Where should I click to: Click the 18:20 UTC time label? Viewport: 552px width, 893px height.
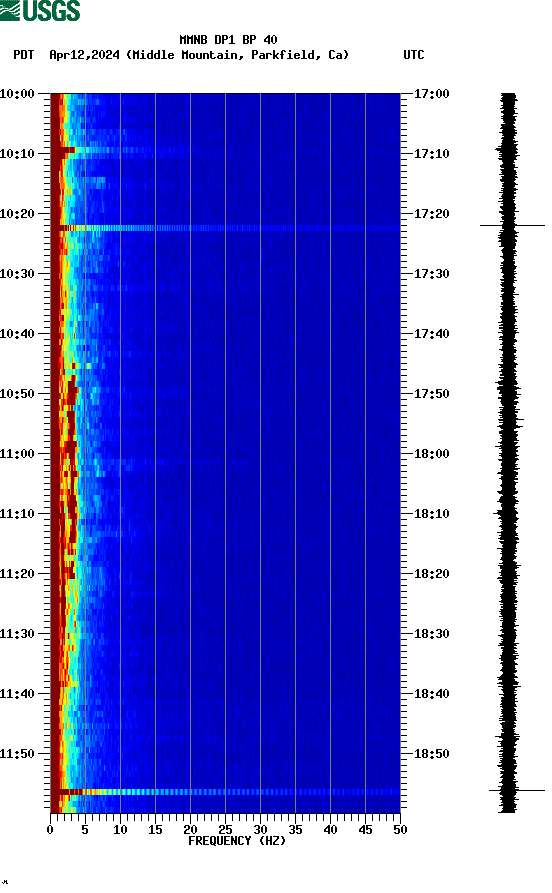(x=432, y=574)
